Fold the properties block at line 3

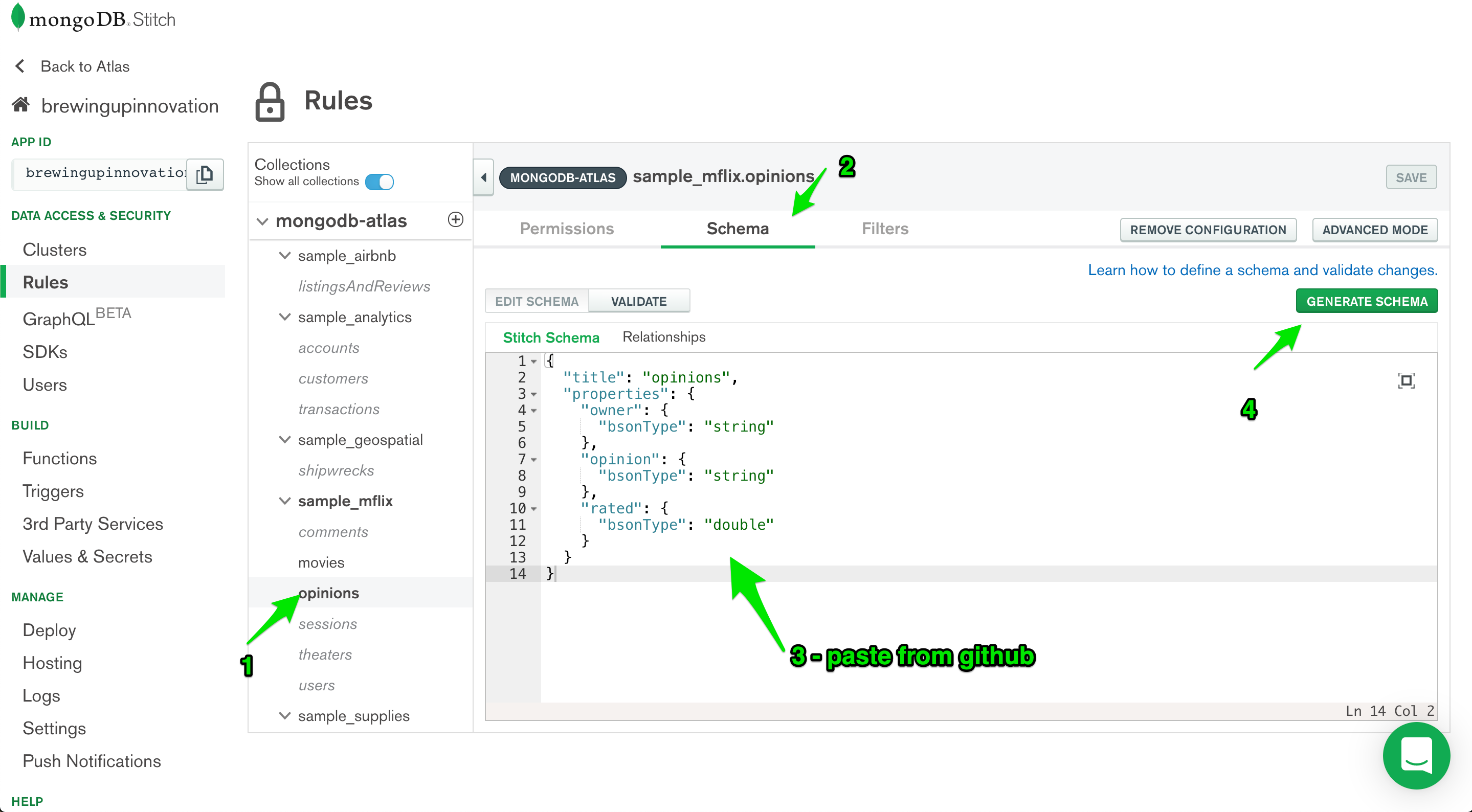tap(533, 394)
